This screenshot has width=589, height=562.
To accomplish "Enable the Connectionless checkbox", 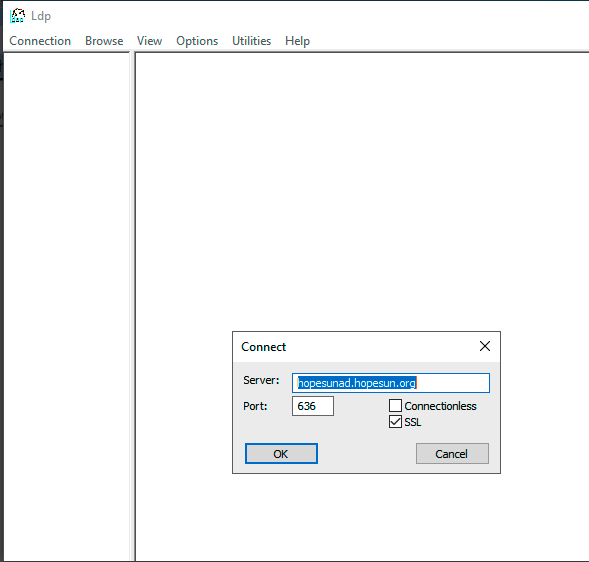I will [395, 406].
